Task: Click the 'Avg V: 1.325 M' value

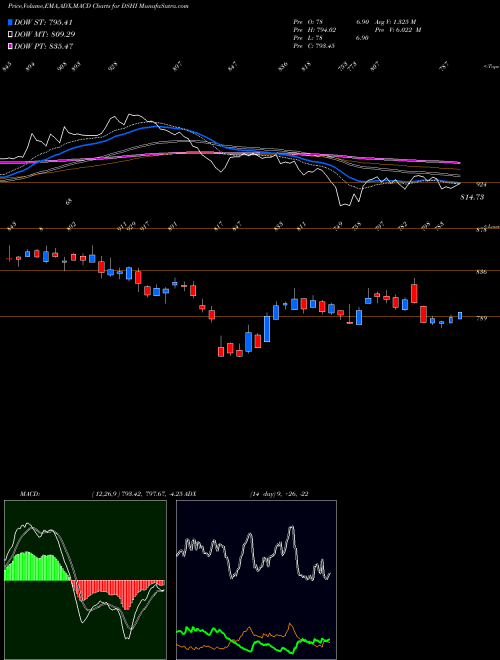Action: coord(396,22)
